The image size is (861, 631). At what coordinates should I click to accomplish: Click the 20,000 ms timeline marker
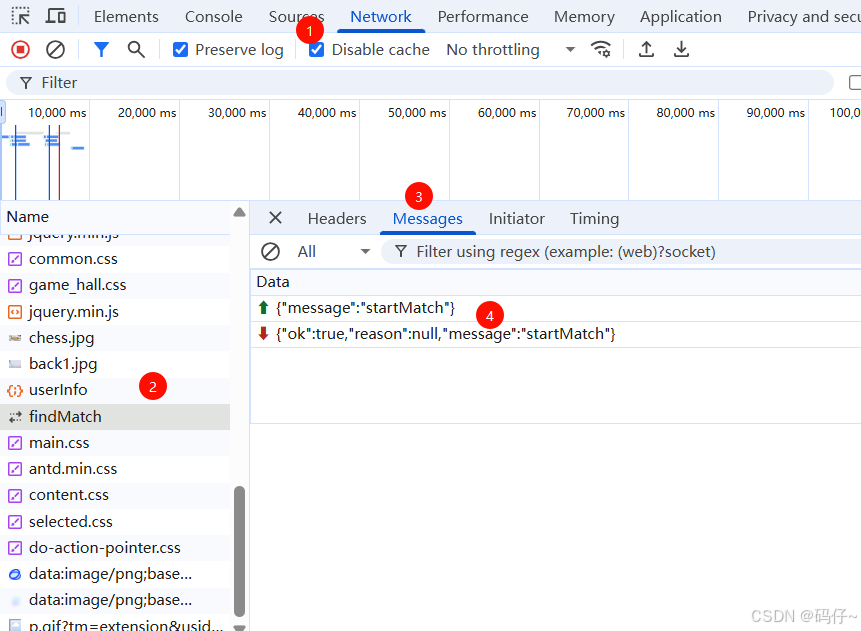tap(147, 113)
